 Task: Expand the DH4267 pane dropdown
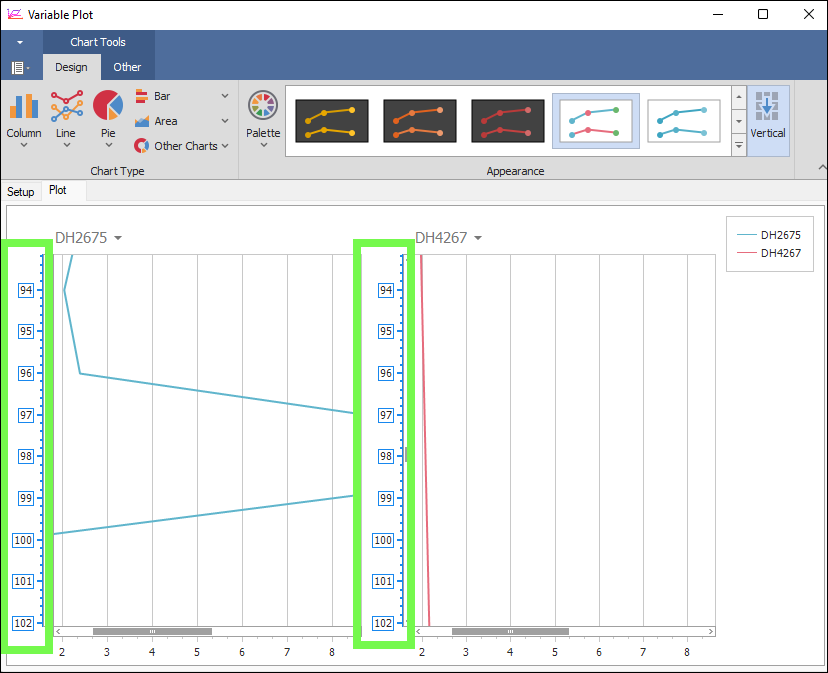(478, 238)
